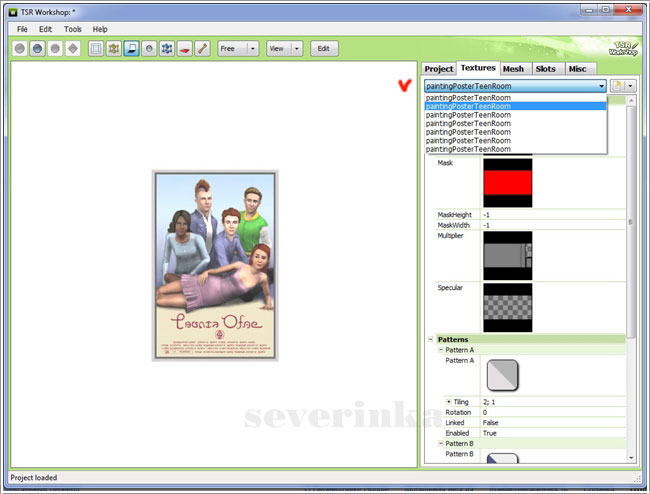Image resolution: width=650 pixels, height=494 pixels.
Task: Switch to the Project tab
Action: (x=439, y=69)
